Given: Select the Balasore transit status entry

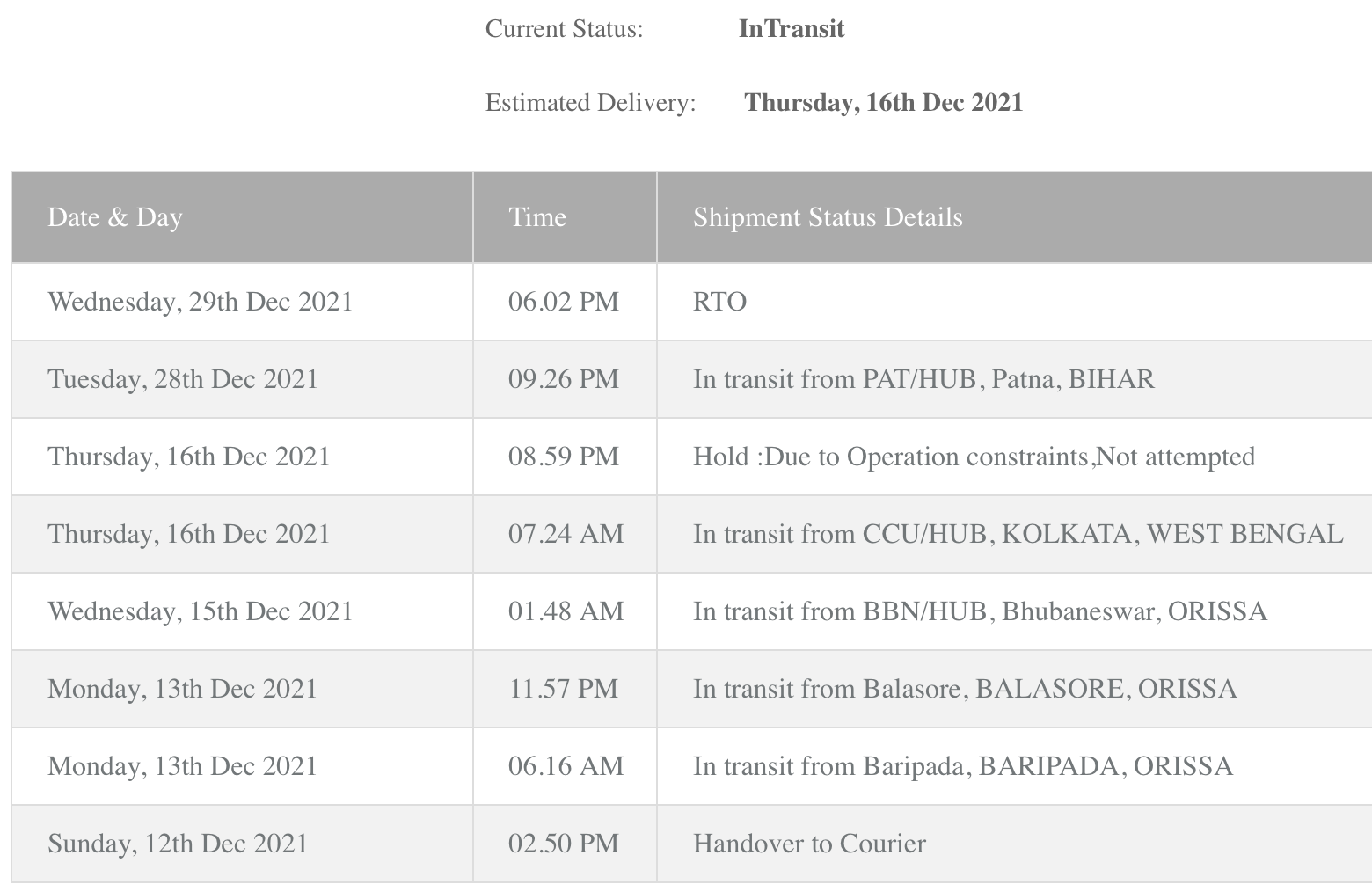Looking at the screenshot, I should 965,689.
